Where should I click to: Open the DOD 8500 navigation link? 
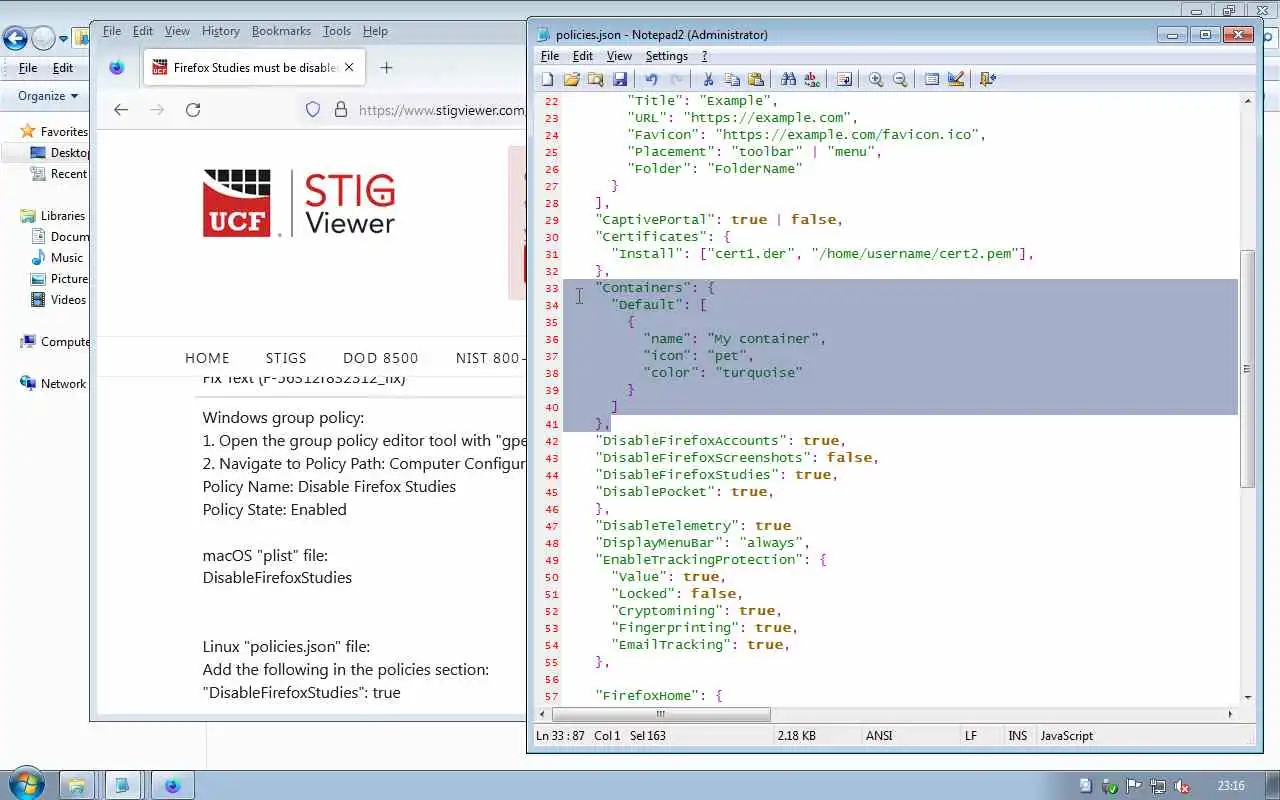(381, 358)
